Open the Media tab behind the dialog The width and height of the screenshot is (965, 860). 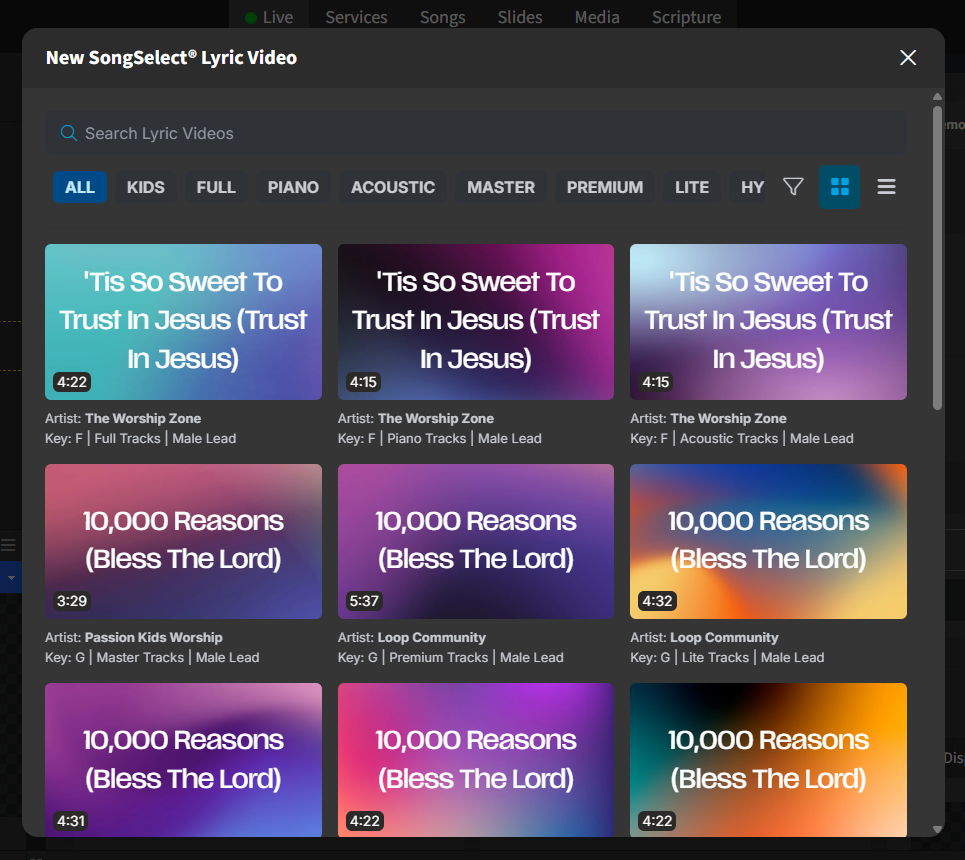597,17
